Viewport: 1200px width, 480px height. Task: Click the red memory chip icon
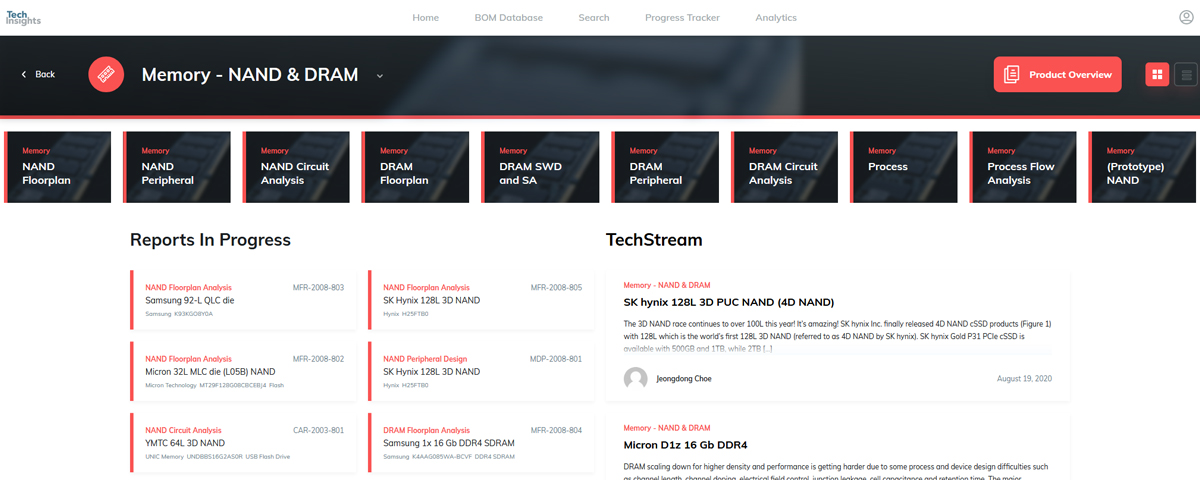(x=106, y=74)
